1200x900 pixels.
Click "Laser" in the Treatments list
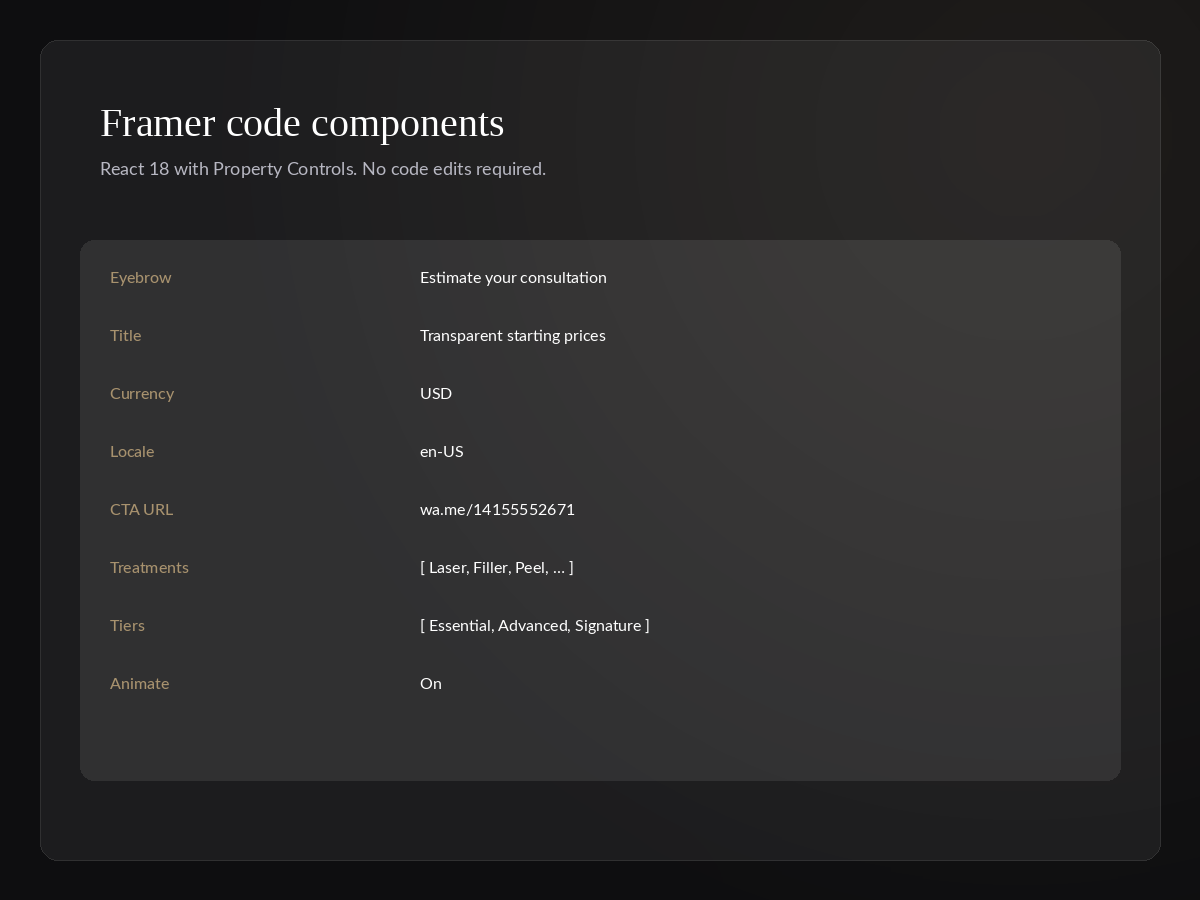click(x=447, y=568)
